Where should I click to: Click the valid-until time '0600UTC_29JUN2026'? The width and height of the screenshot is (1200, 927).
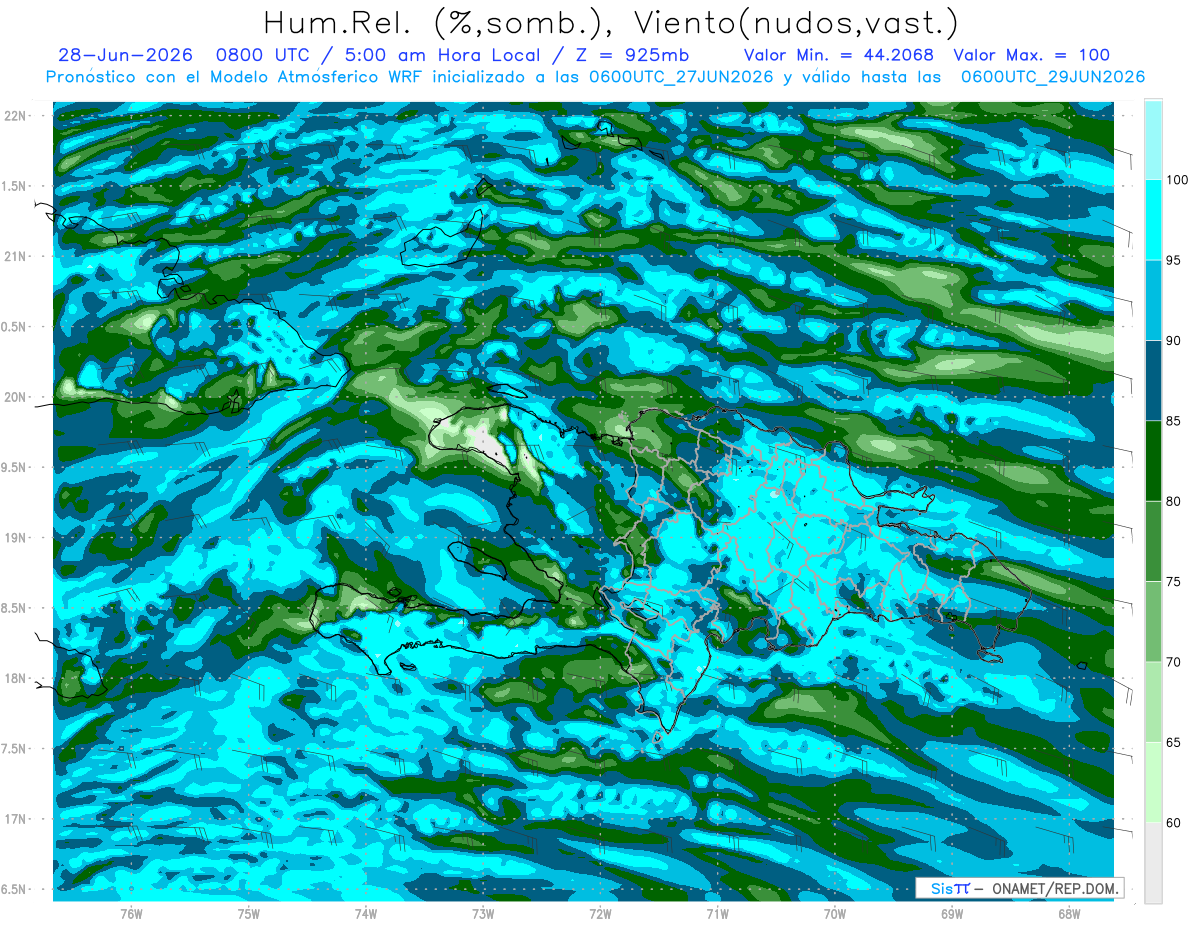(1053, 77)
